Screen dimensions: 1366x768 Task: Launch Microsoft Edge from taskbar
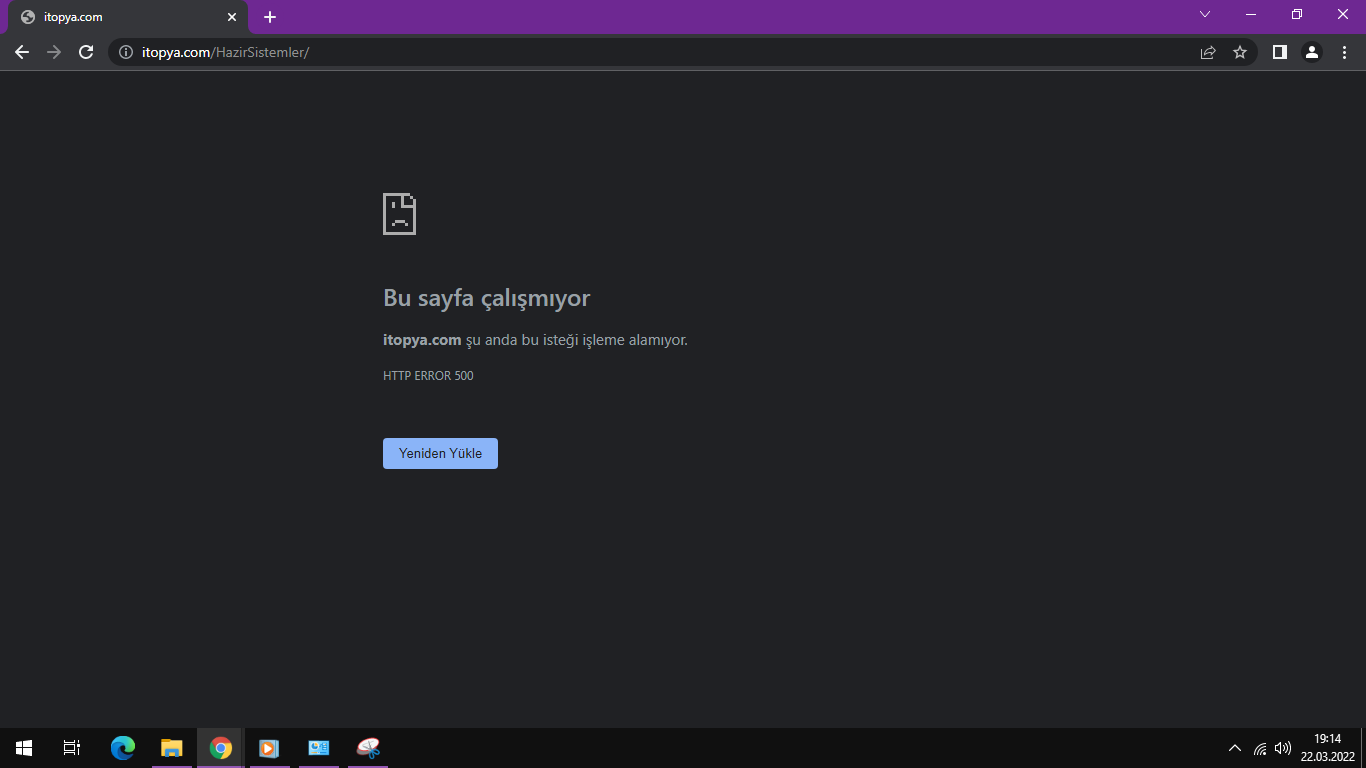pyautogui.click(x=123, y=748)
